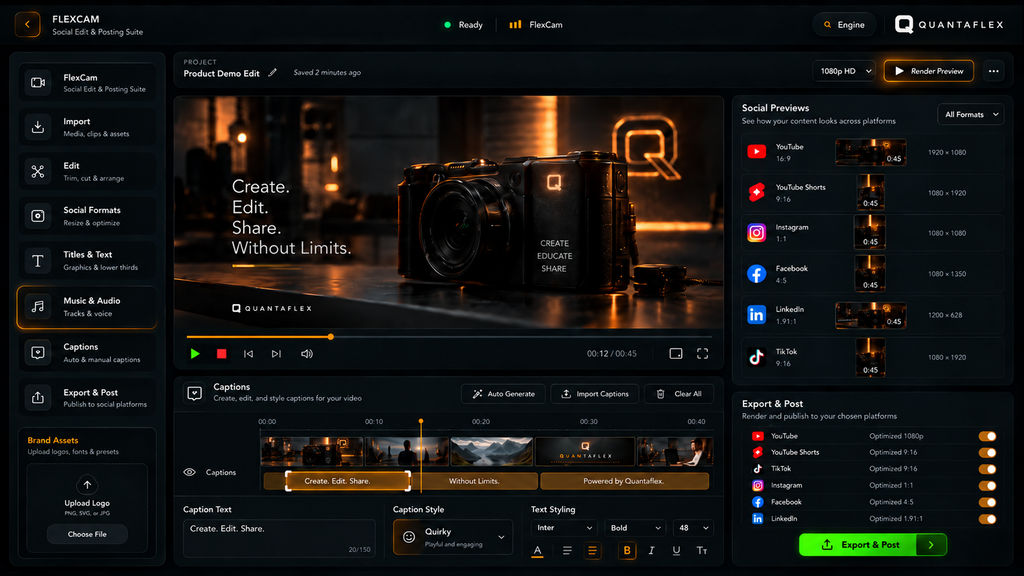
Task: Open Import in the sidebar
Action: 87,127
